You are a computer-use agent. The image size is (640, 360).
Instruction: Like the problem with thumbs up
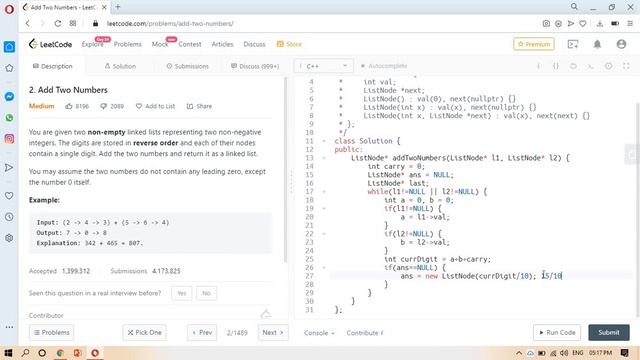point(69,106)
